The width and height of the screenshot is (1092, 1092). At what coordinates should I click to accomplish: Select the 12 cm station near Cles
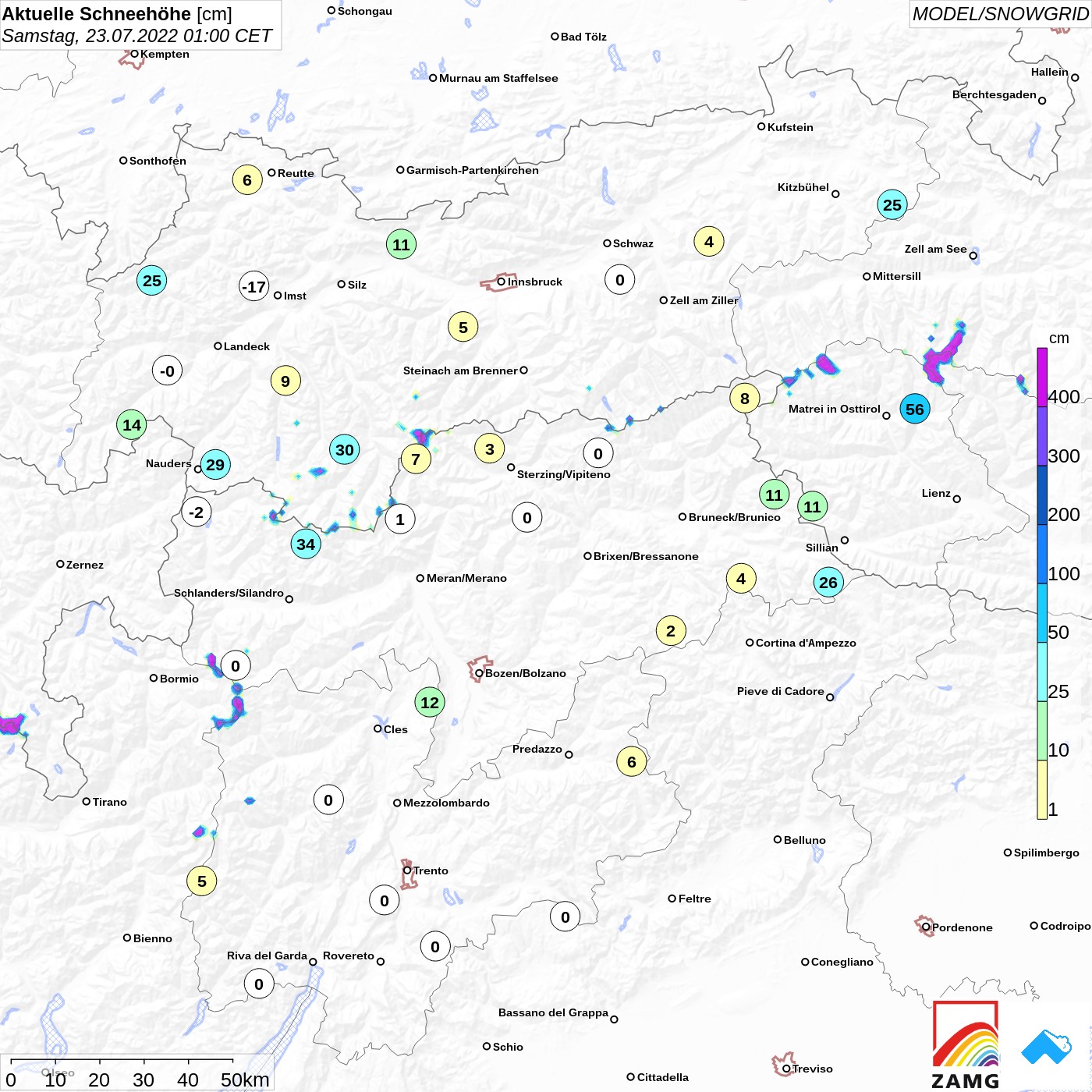[x=430, y=703]
